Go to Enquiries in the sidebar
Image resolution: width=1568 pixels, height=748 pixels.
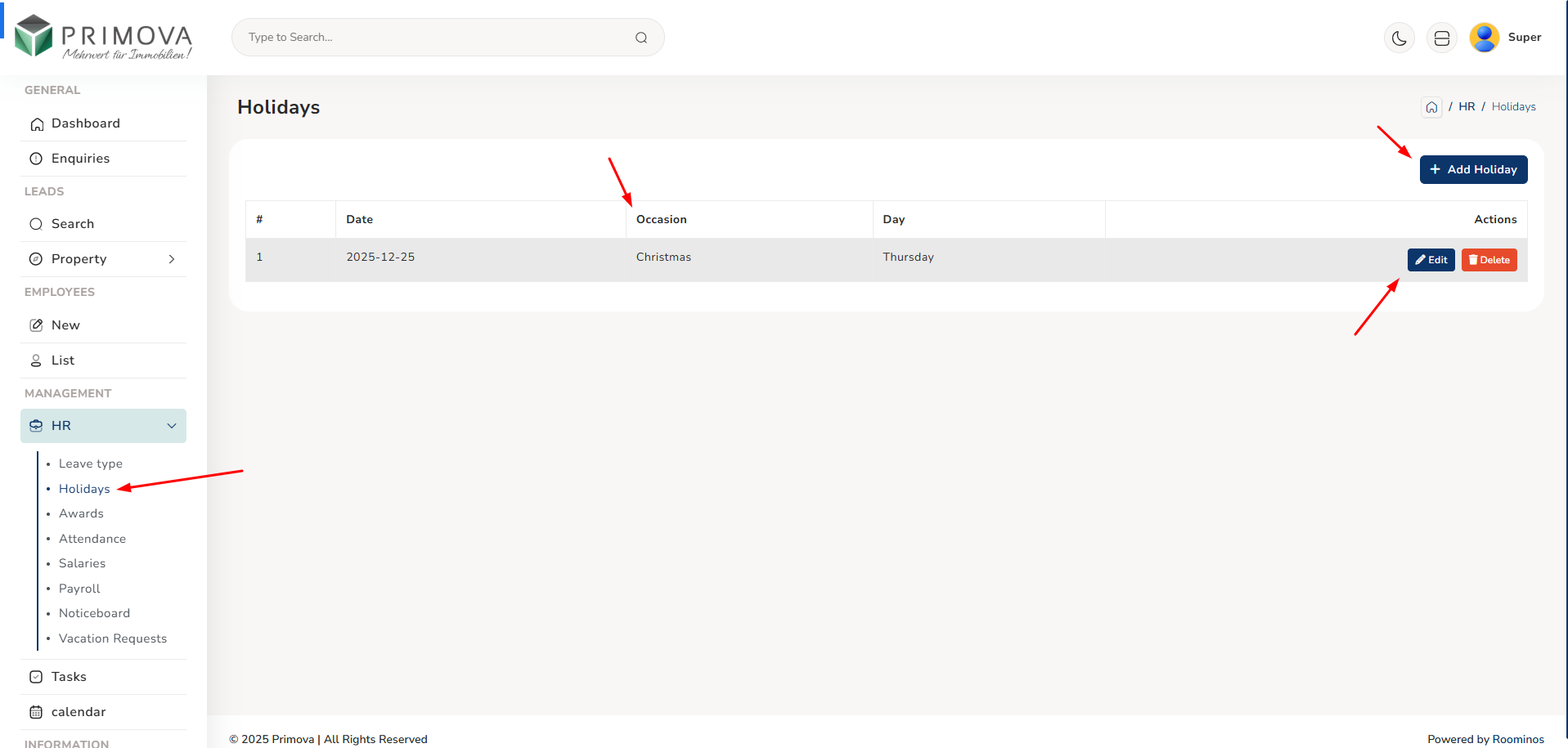click(x=80, y=159)
